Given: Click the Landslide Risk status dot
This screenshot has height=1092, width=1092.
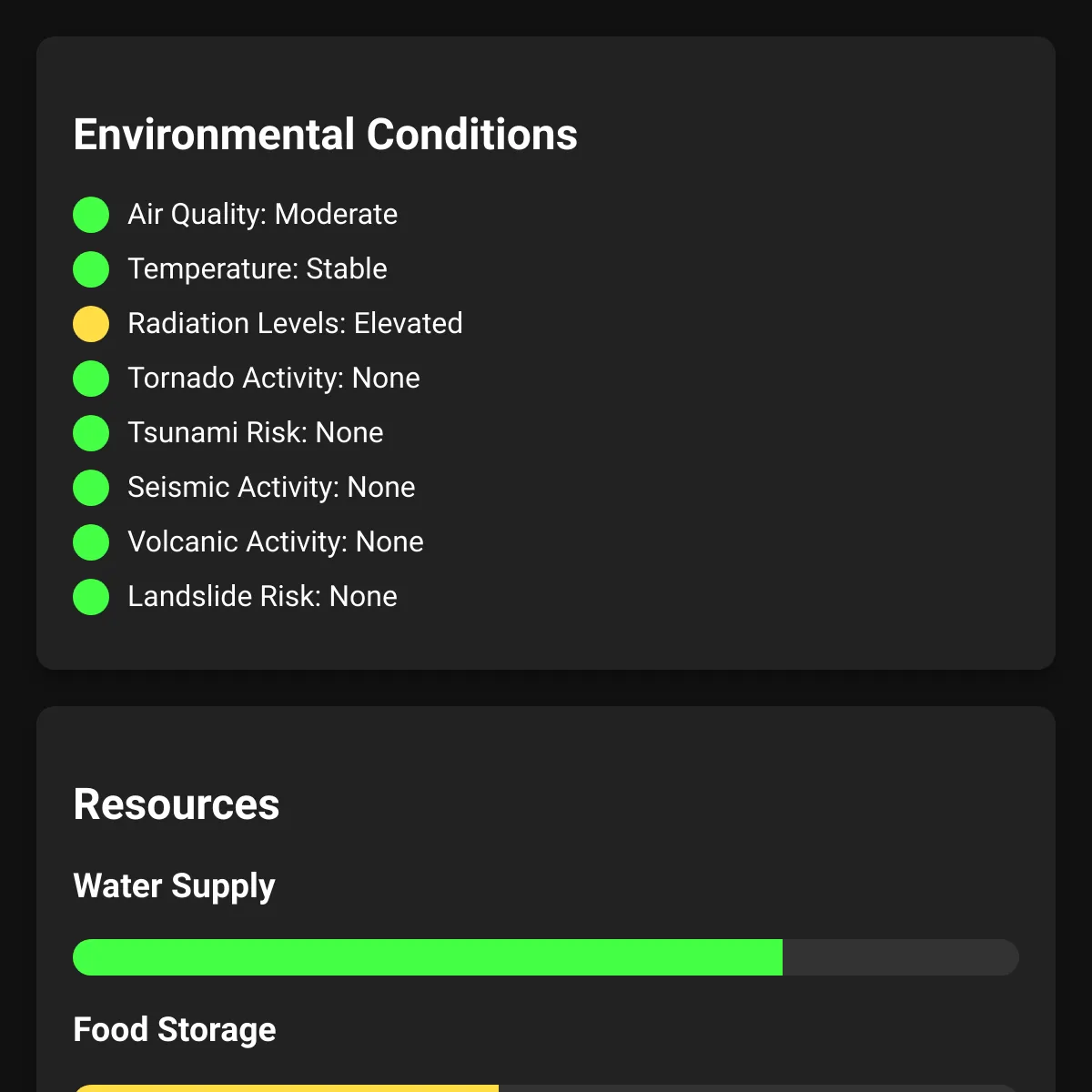Looking at the screenshot, I should pyautogui.click(x=91, y=597).
